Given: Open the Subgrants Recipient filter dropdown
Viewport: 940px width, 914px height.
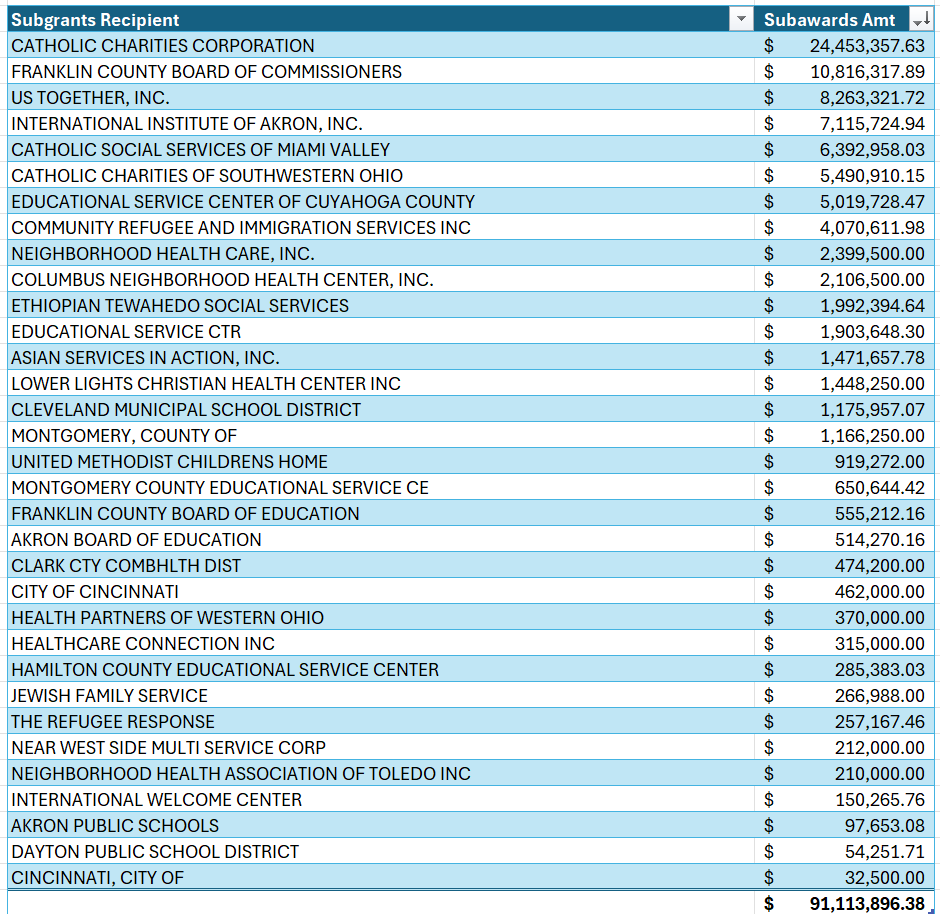Looking at the screenshot, I should click(741, 19).
